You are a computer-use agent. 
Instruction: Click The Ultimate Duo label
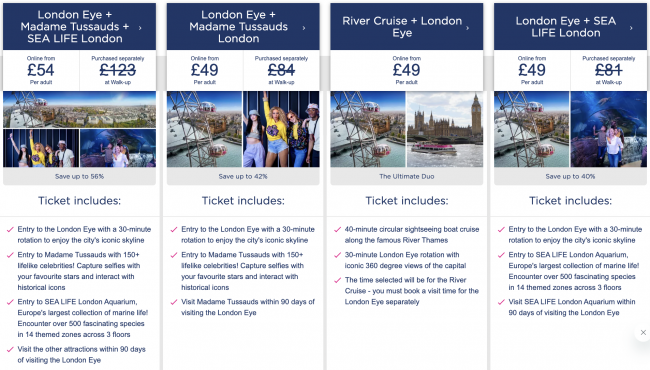[407, 177]
